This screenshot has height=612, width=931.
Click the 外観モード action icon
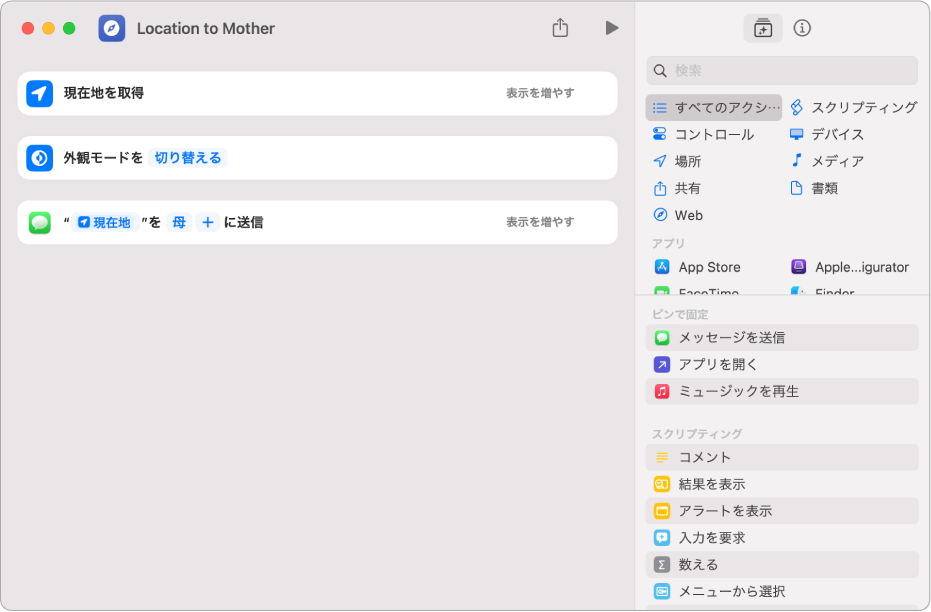point(39,158)
